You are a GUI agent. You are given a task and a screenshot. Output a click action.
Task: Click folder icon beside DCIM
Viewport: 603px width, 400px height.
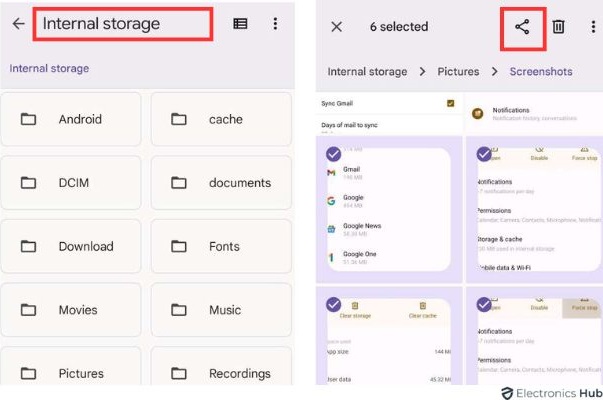(28, 183)
